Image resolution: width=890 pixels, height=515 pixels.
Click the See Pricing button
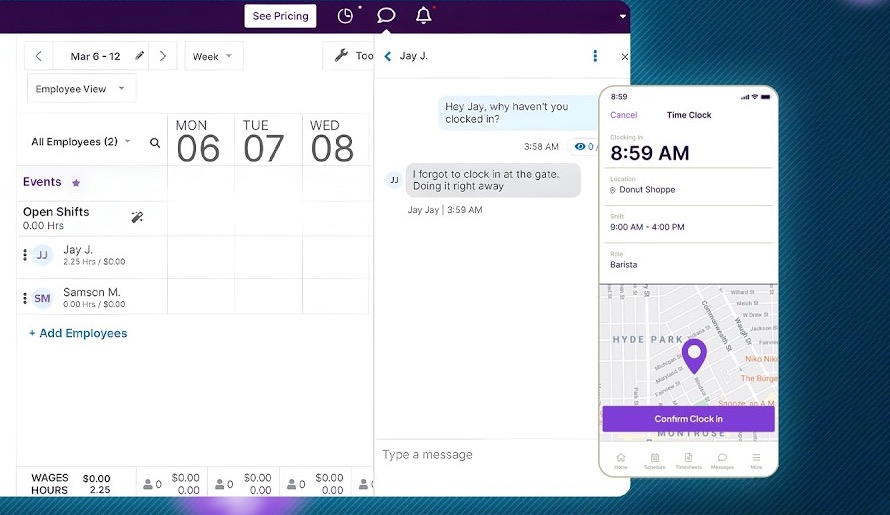tap(280, 16)
